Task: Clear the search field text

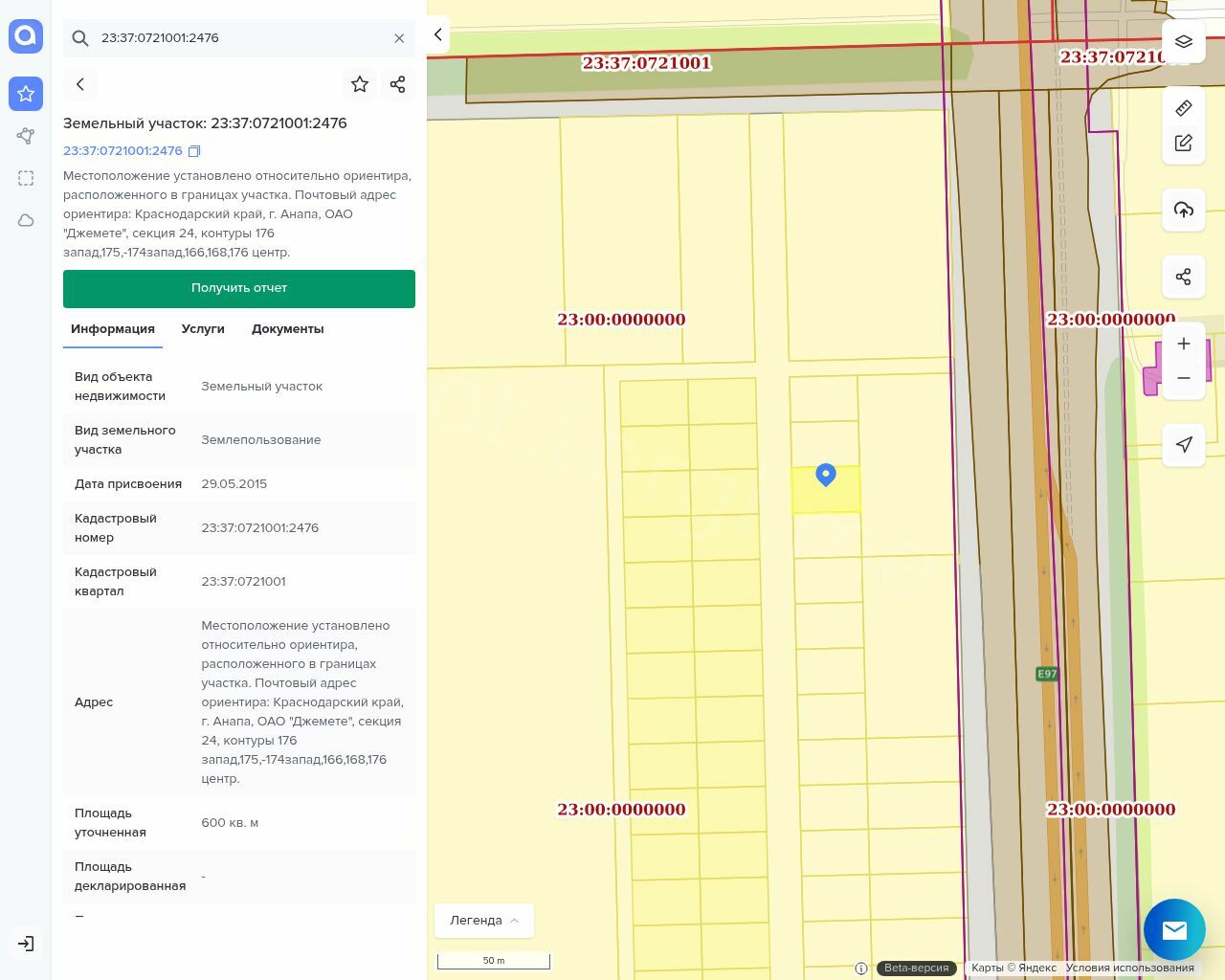Action: 399,38
